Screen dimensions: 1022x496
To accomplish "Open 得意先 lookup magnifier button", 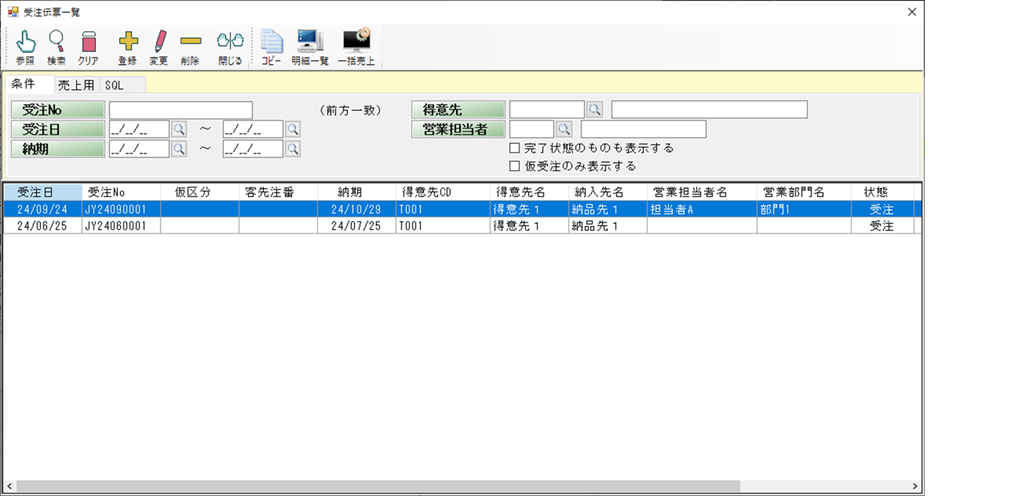I will [x=594, y=109].
